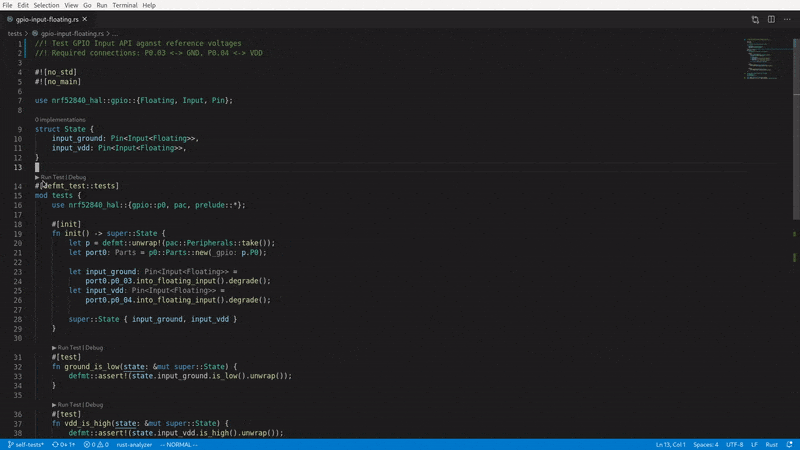Change end-of-line sequence via LF

[x=754, y=445]
